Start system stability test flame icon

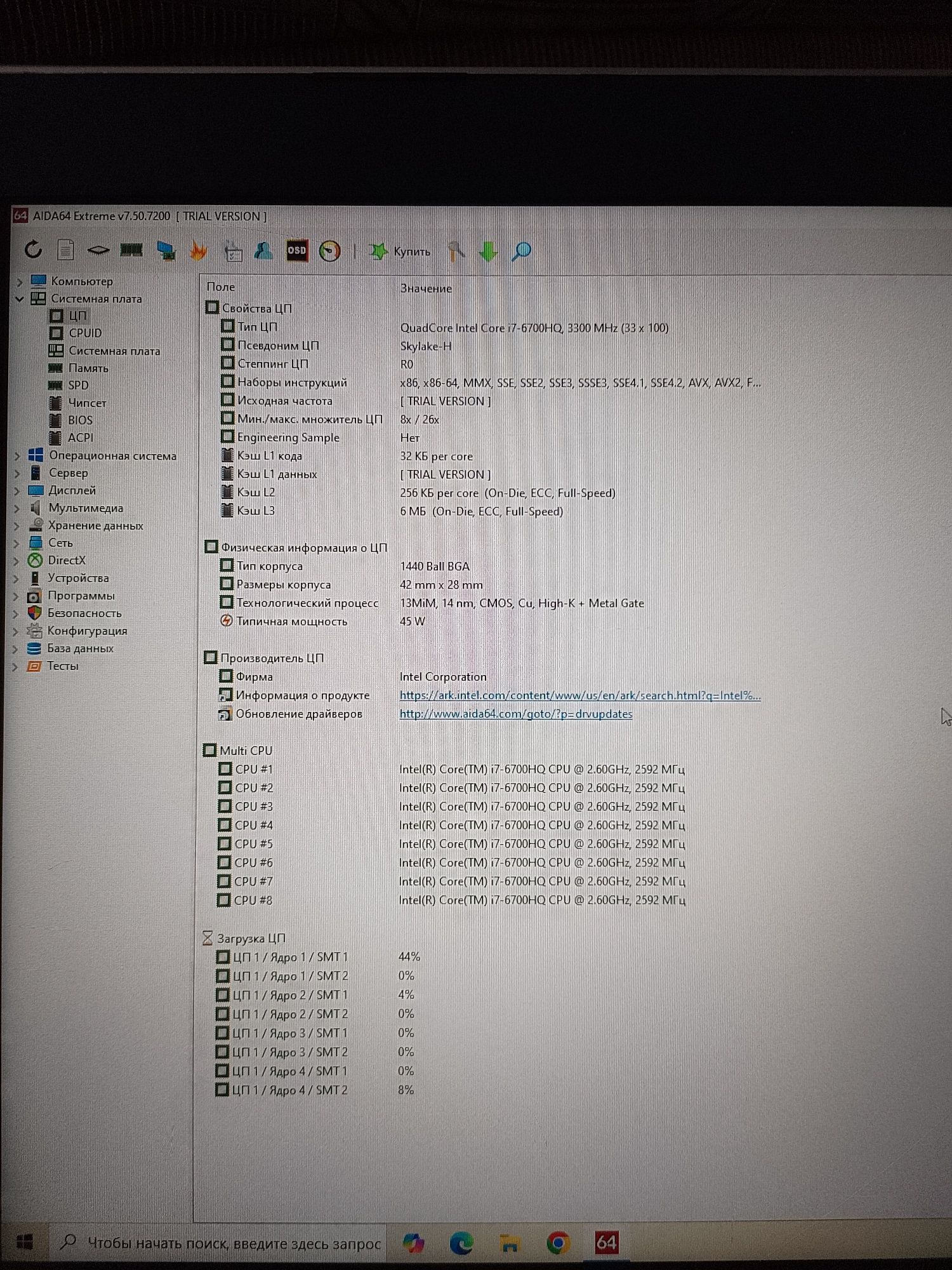pos(199,251)
